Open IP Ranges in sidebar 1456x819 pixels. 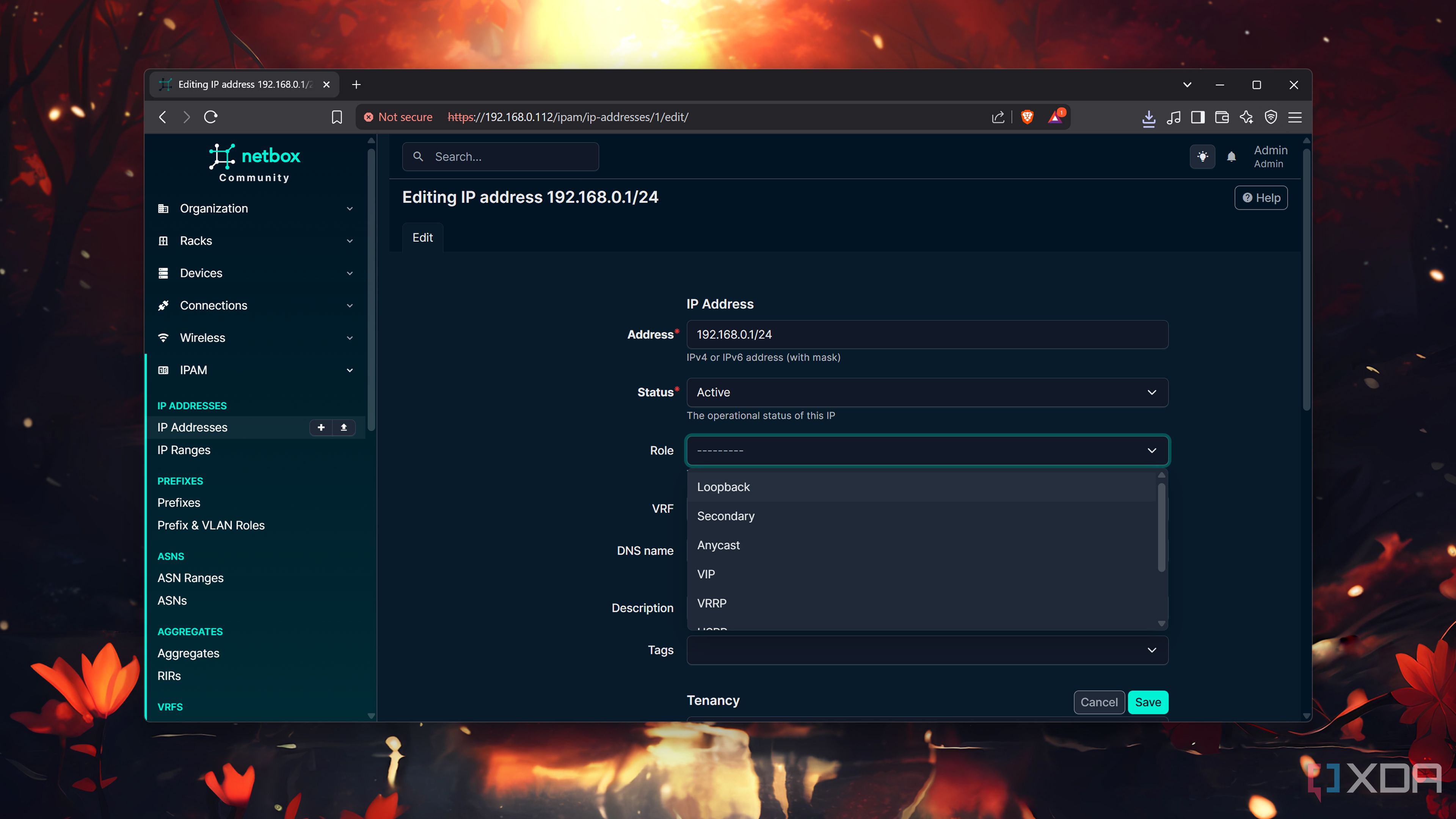[x=184, y=450]
